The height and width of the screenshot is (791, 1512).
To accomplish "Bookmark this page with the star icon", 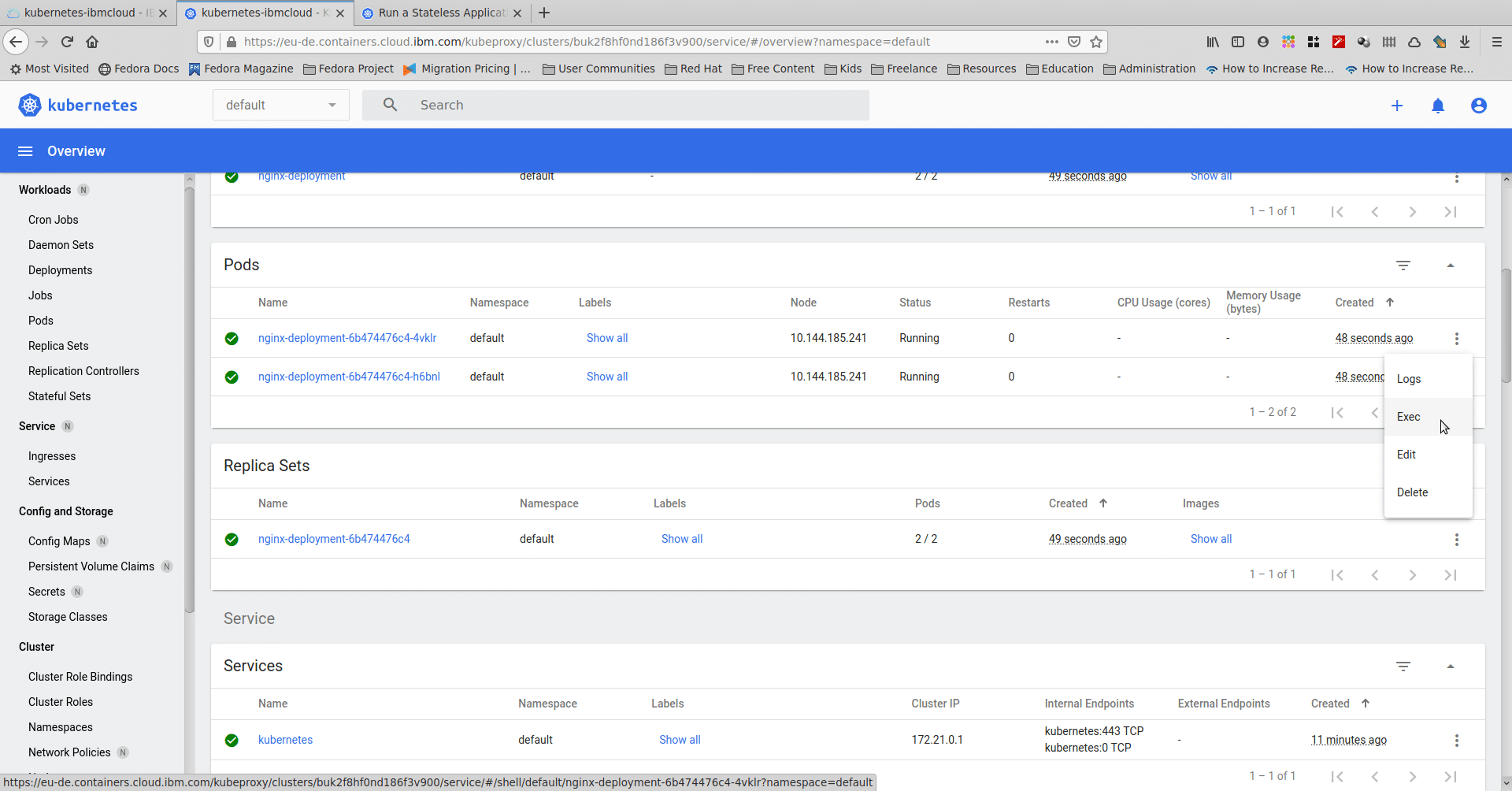I will click(x=1096, y=42).
